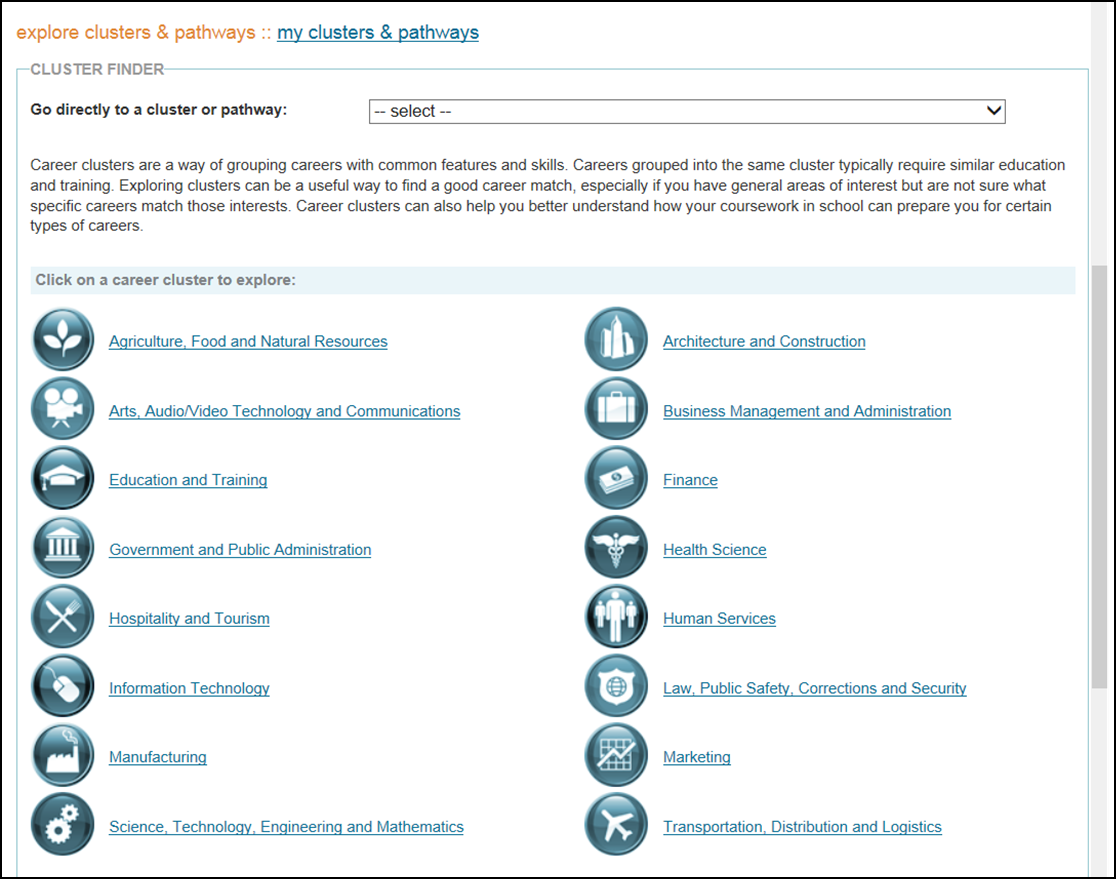Click the Government building columns icon

[63, 547]
